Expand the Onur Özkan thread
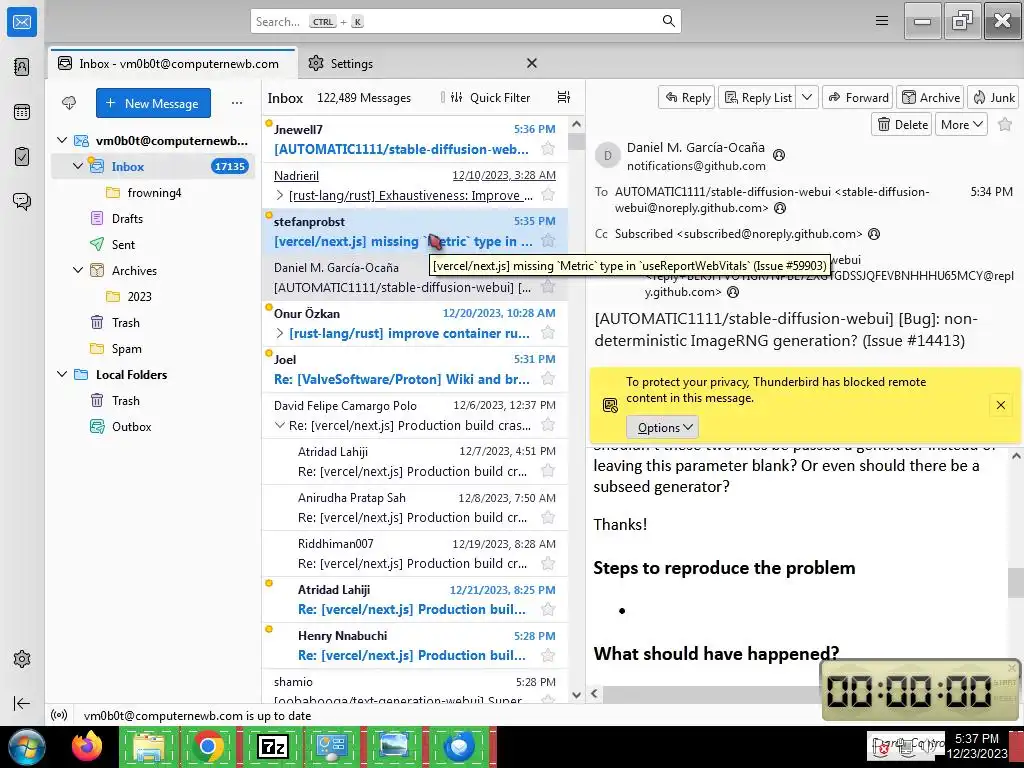 [280, 333]
